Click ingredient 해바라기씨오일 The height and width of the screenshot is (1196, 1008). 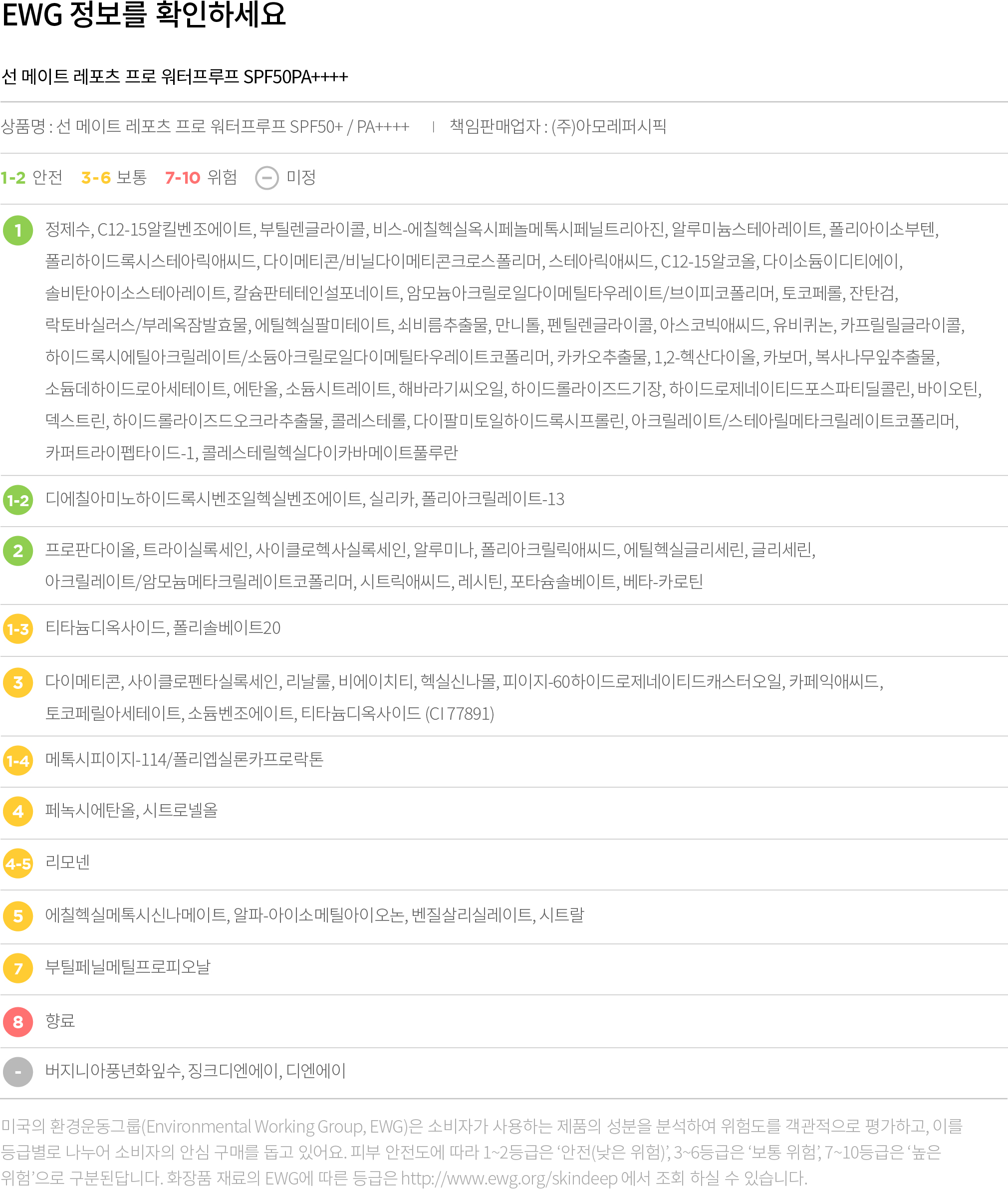(x=451, y=390)
